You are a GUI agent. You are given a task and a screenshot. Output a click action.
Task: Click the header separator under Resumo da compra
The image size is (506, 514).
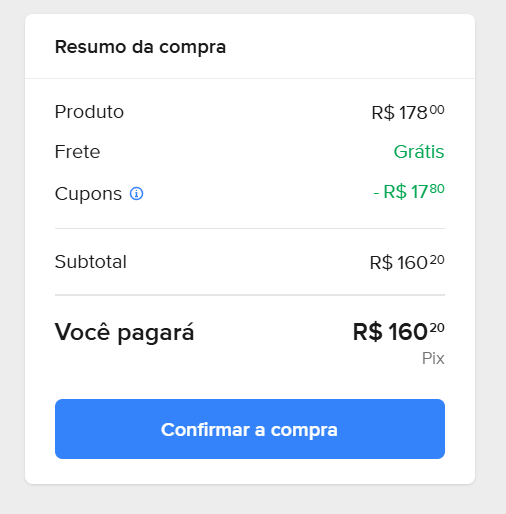(250, 79)
